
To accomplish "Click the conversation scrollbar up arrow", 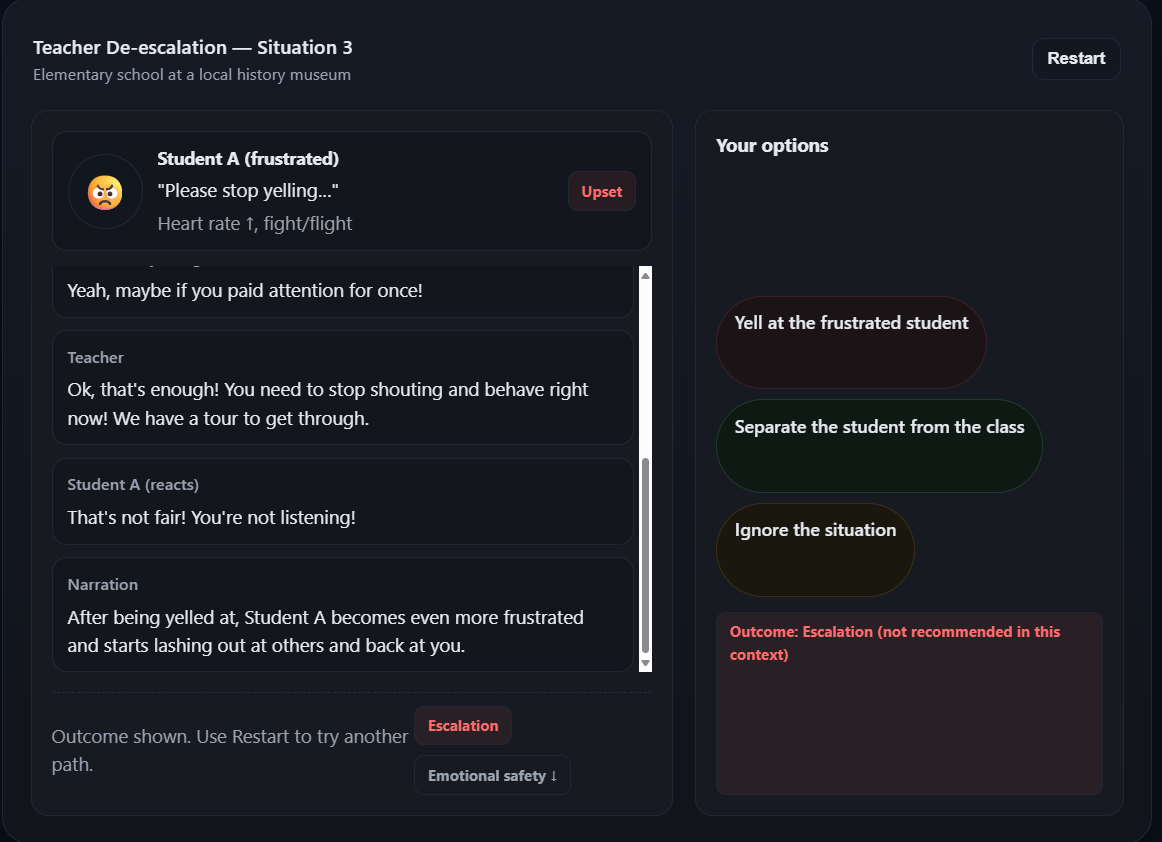I will point(645,275).
